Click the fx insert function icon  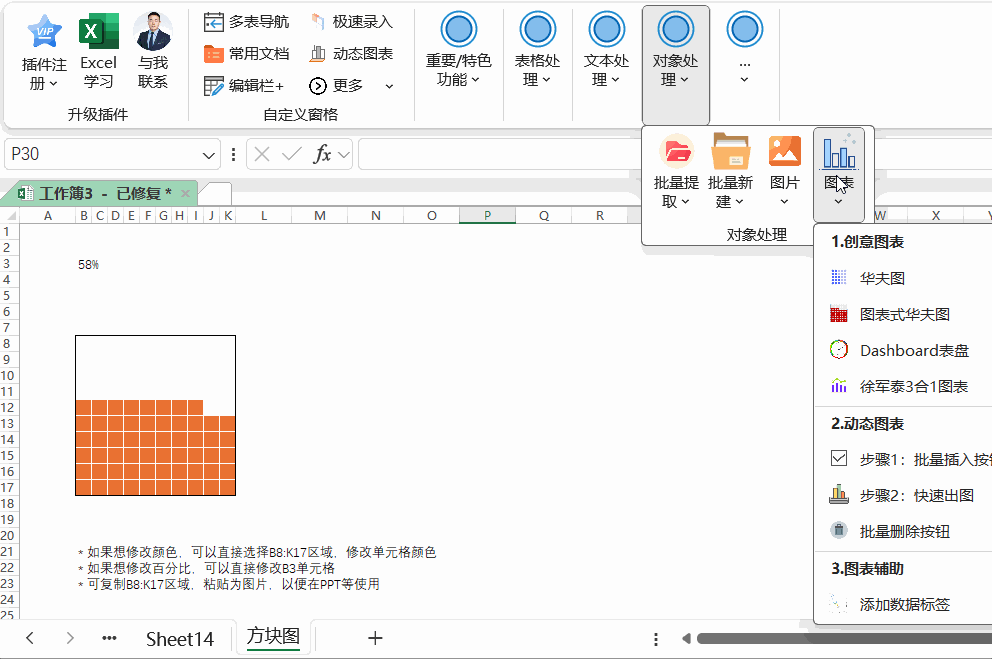tap(322, 154)
